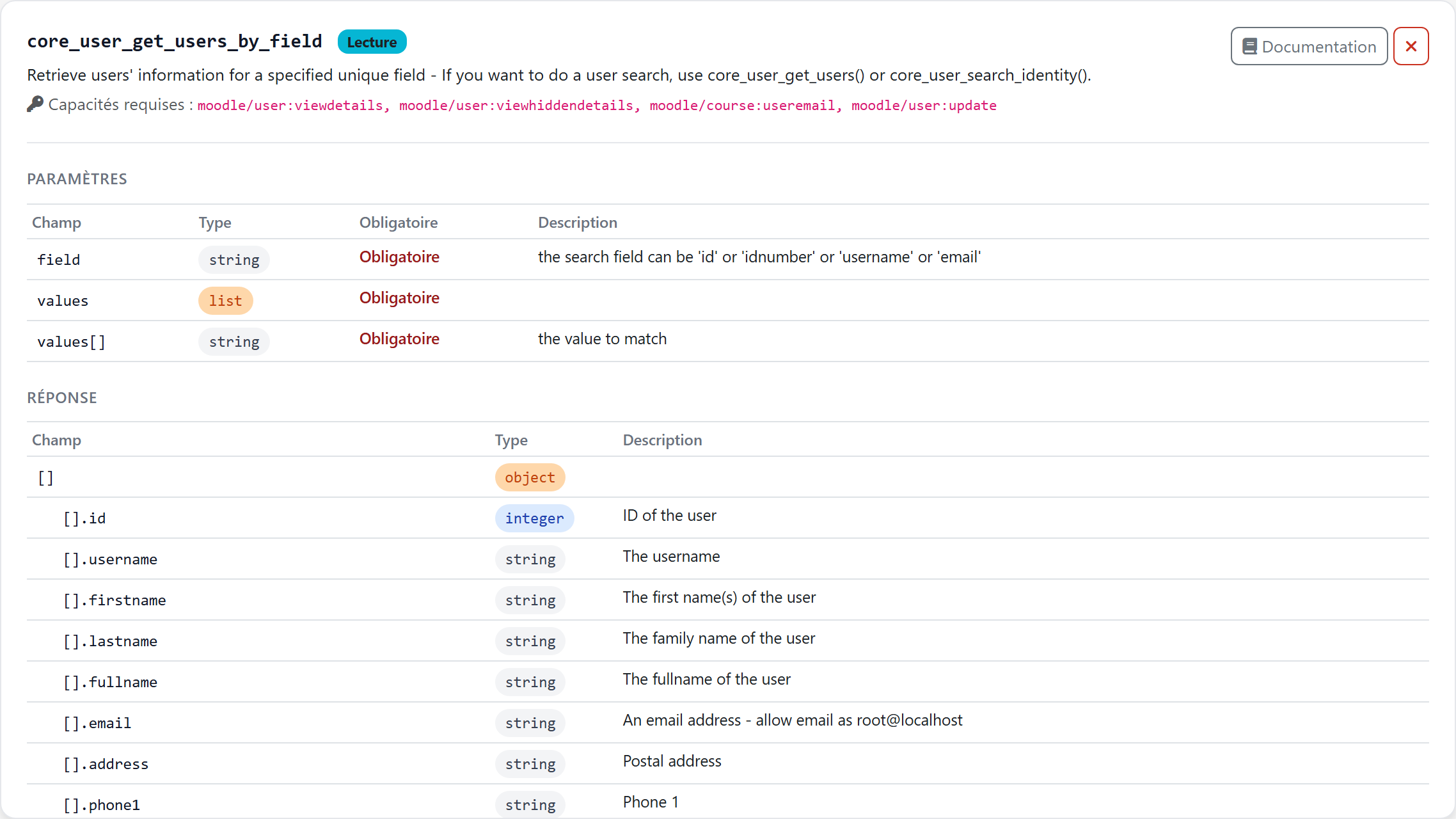
Task: Select the [].fullname response field
Action: [110, 682]
